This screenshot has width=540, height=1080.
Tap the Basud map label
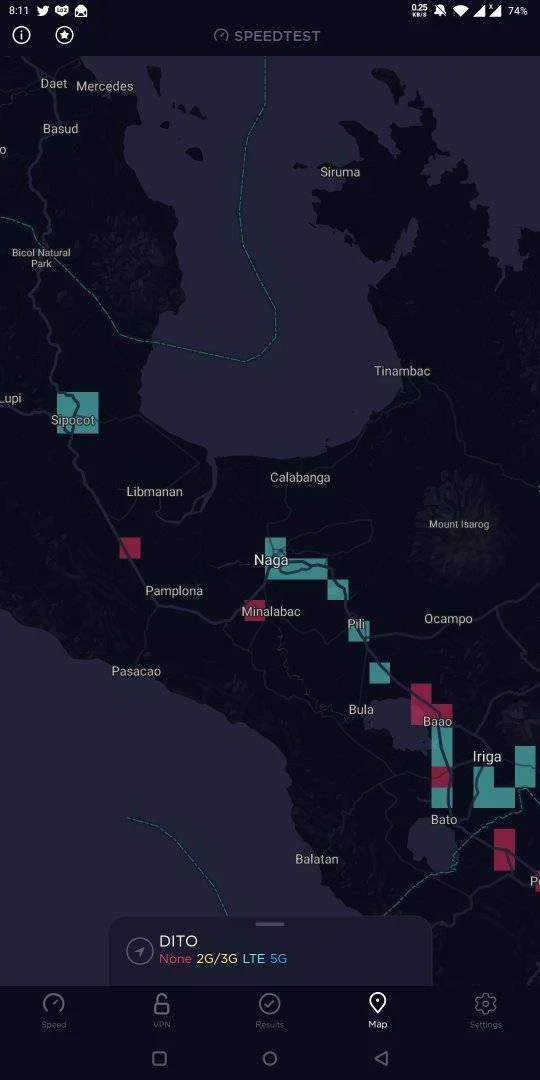tap(61, 129)
